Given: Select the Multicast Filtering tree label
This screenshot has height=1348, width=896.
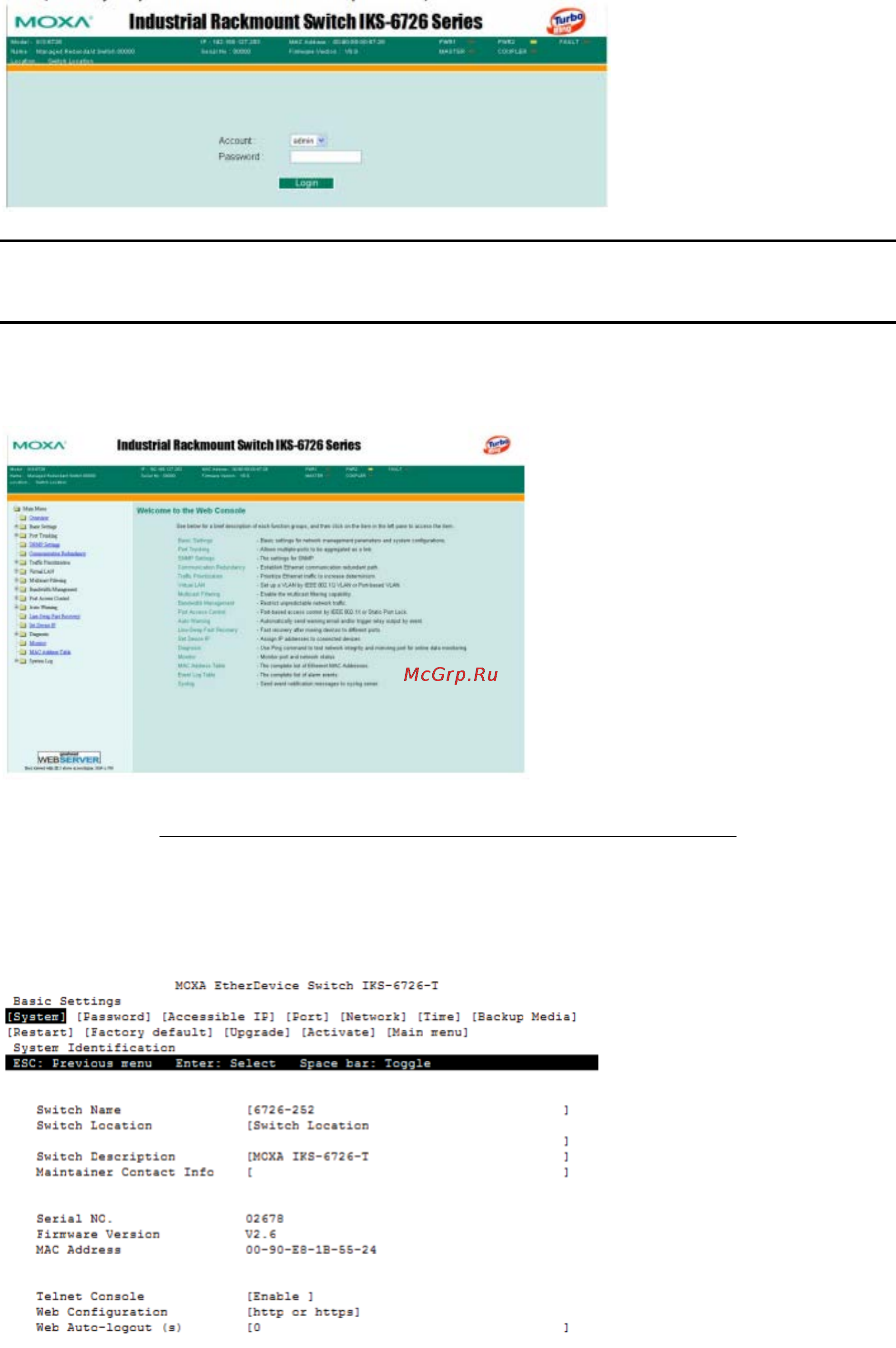Looking at the screenshot, I should 48,580.
